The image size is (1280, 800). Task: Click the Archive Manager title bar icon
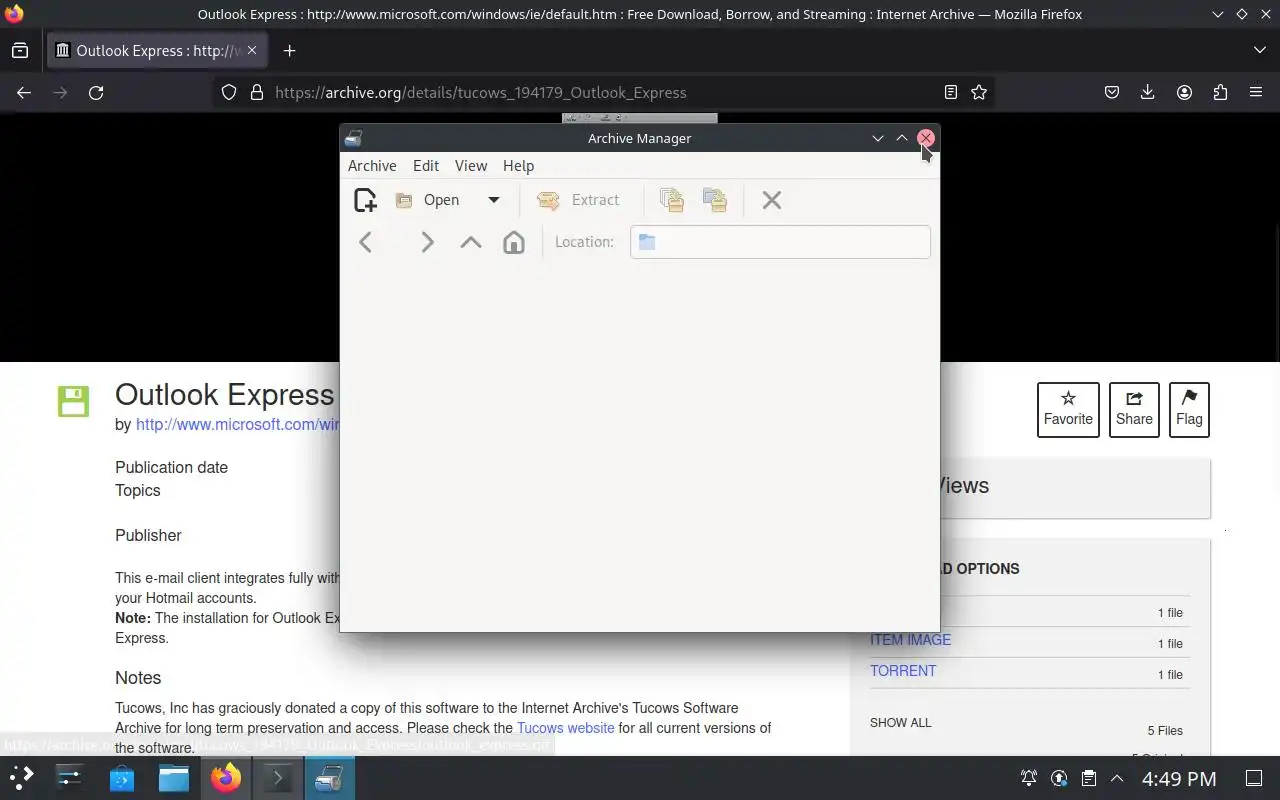[353, 138]
